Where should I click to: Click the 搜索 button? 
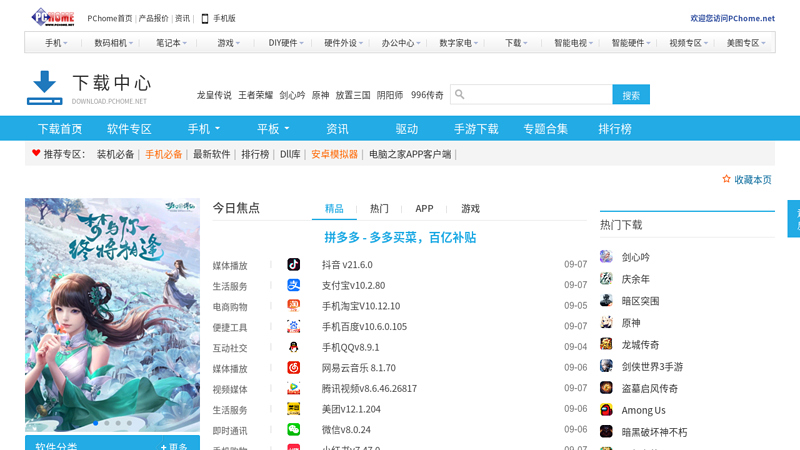coord(631,95)
